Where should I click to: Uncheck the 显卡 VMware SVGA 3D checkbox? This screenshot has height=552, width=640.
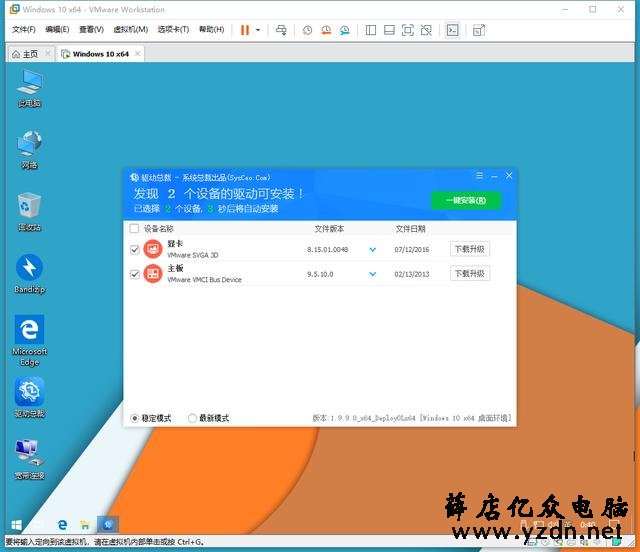point(135,249)
